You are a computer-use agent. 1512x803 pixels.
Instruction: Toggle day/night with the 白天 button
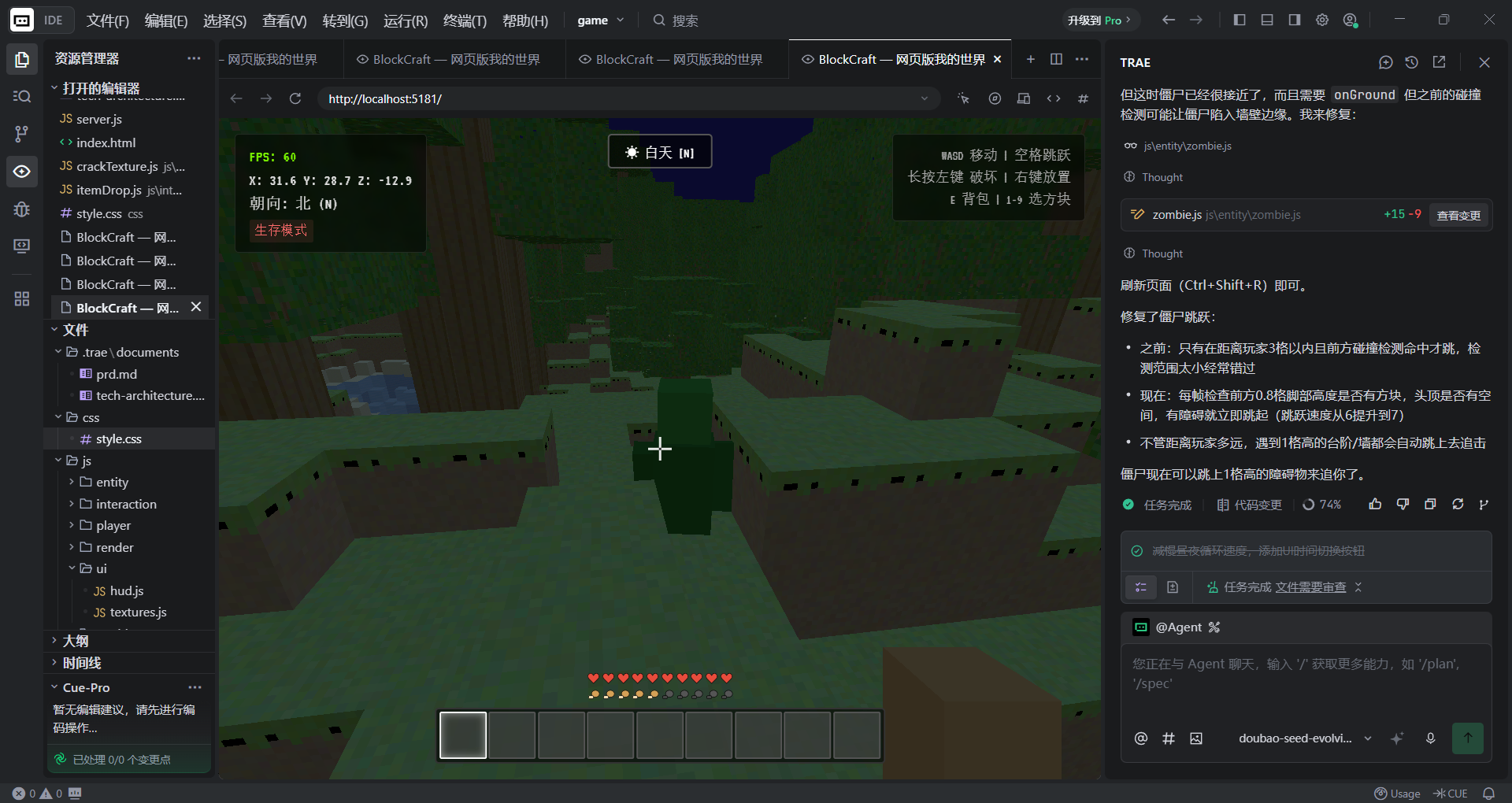click(660, 152)
